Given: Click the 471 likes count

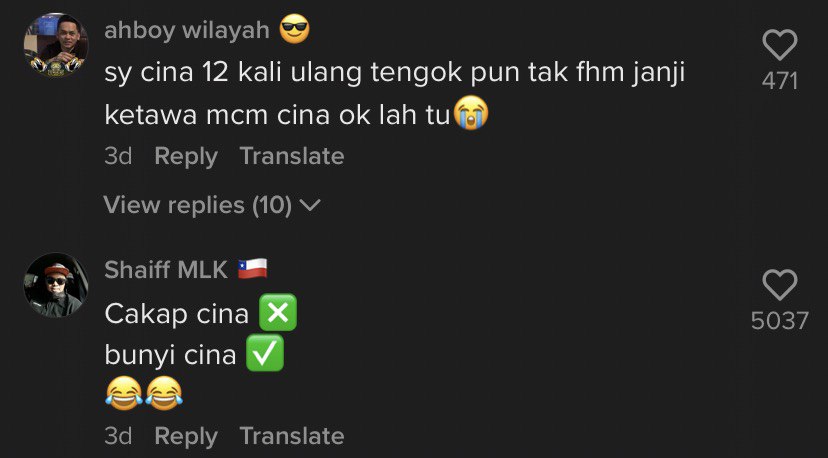Looking at the screenshot, I should coord(779,81).
